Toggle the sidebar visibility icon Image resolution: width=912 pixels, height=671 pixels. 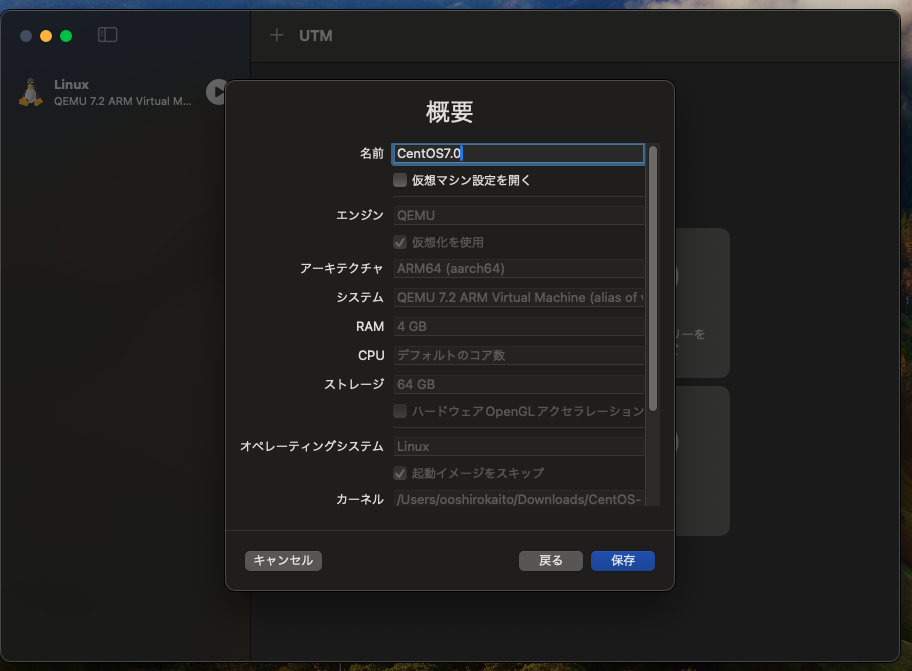coord(106,33)
